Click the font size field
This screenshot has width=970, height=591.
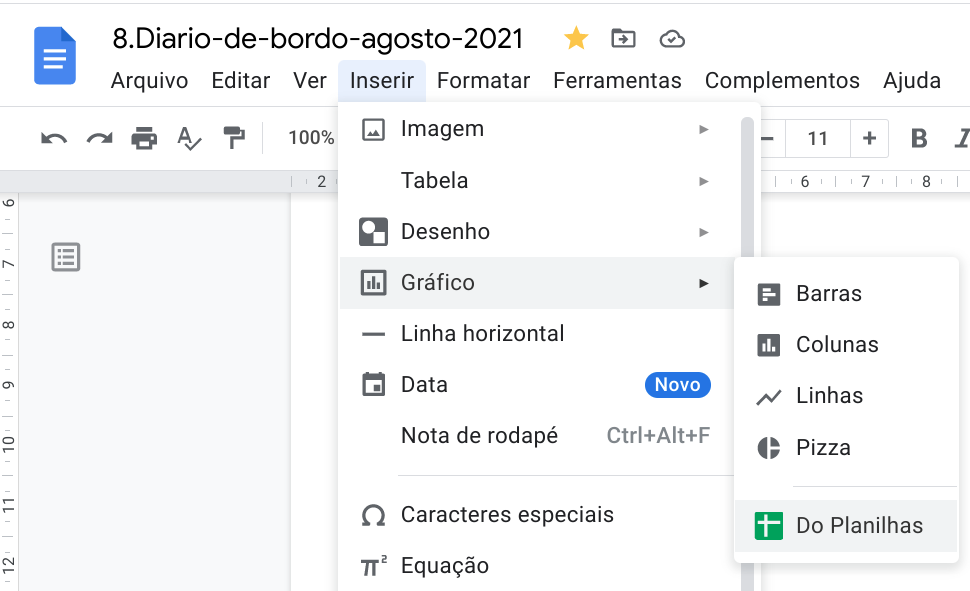[818, 138]
